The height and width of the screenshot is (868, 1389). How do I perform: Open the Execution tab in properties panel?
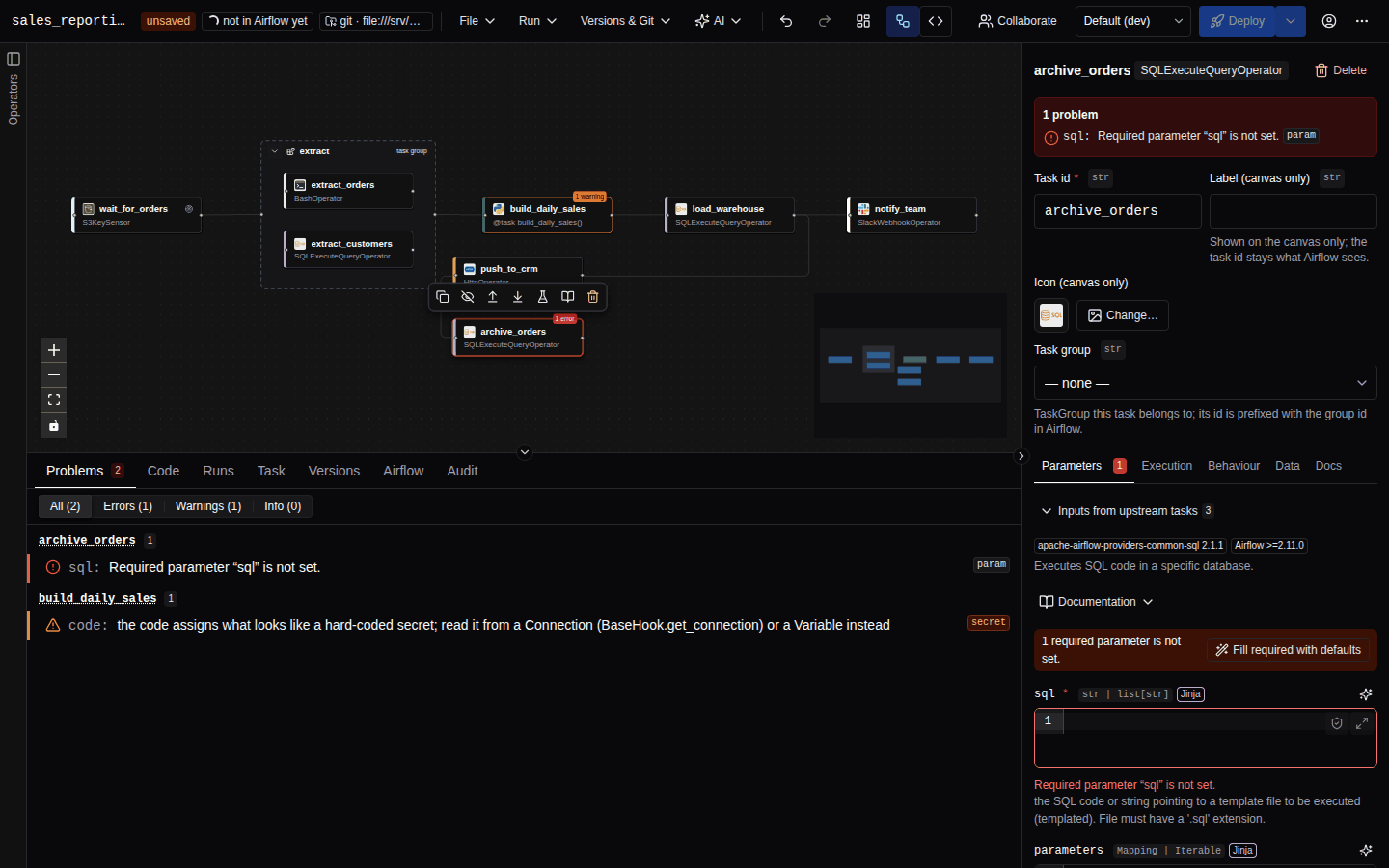pos(1167,466)
